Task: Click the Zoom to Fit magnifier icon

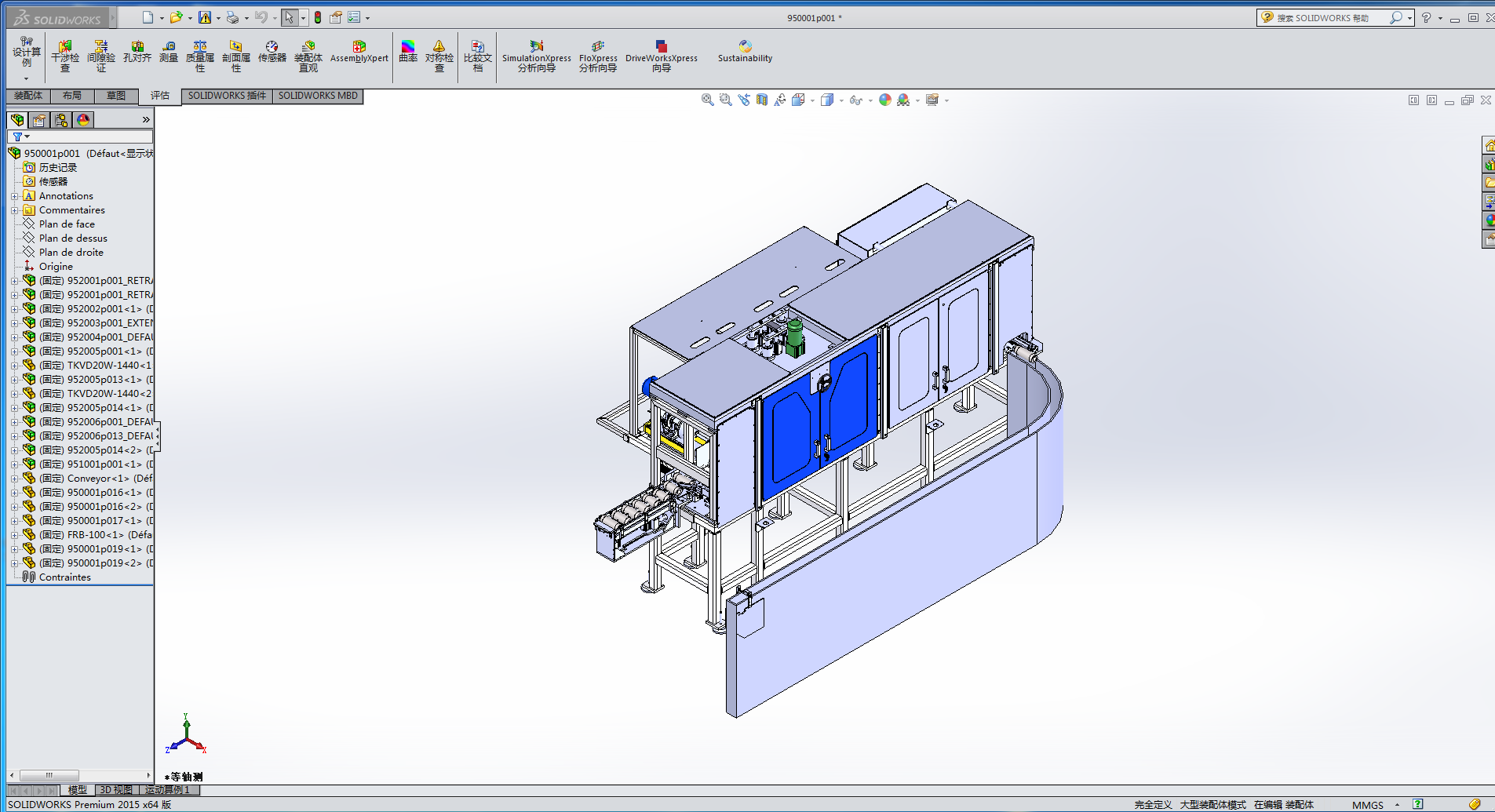Action: click(x=707, y=100)
